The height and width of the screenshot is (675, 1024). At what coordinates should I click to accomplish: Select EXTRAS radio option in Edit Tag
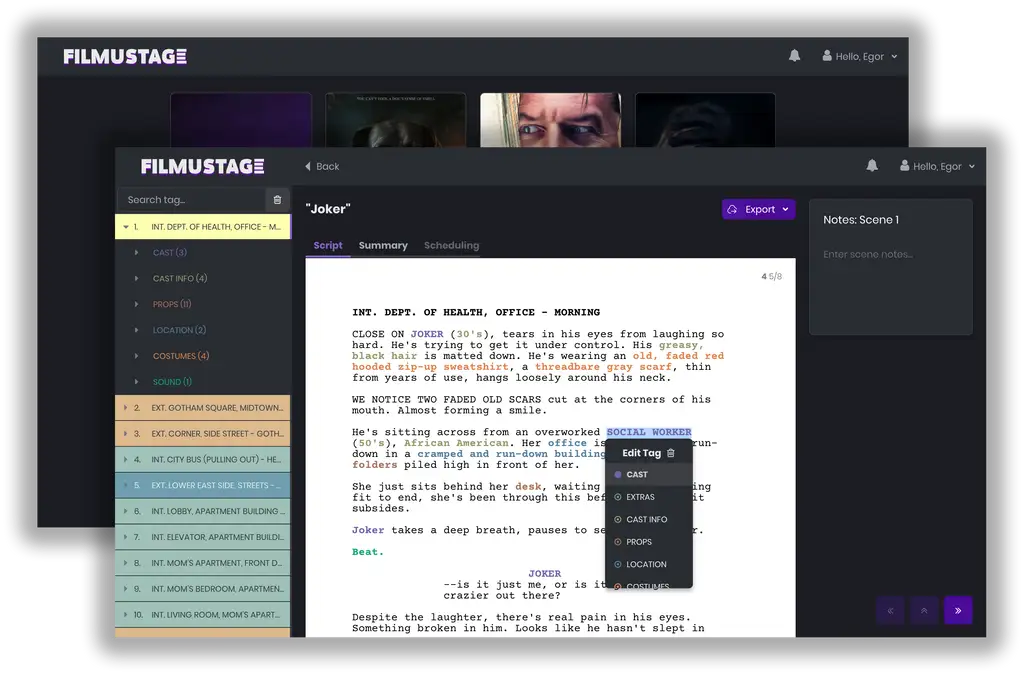(618, 497)
